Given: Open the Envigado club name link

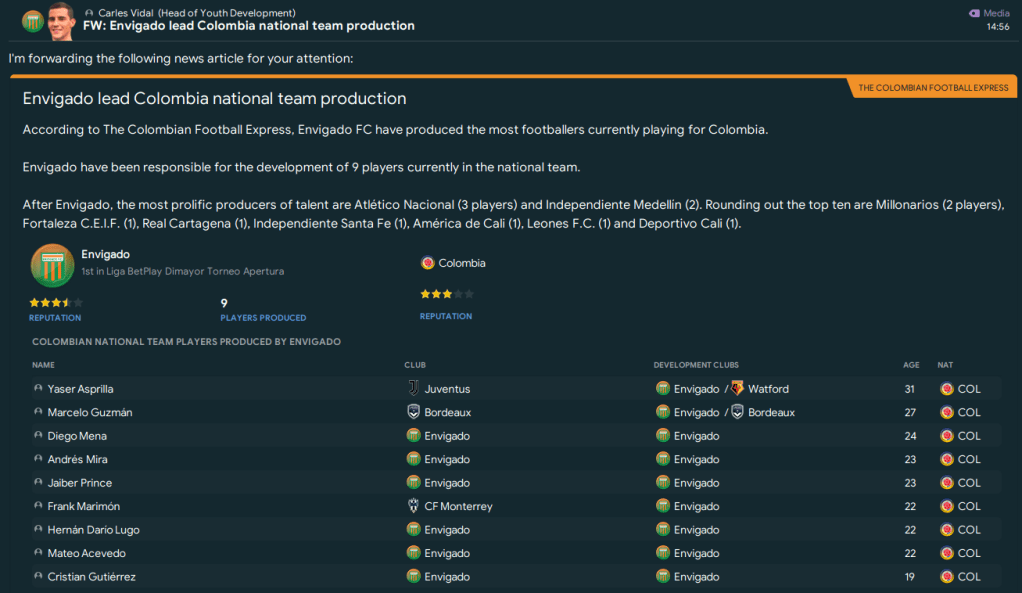Looking at the screenshot, I should pos(105,255).
